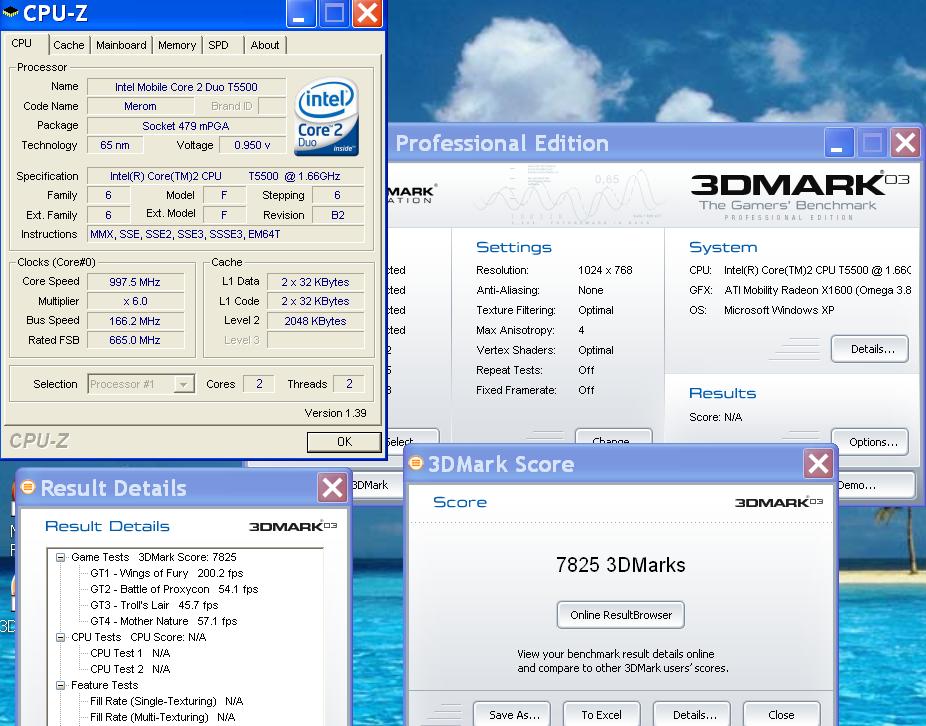Click the Name field Intel Mobile Core 2 Duo T5500
This screenshot has width=926, height=726.
[186, 87]
